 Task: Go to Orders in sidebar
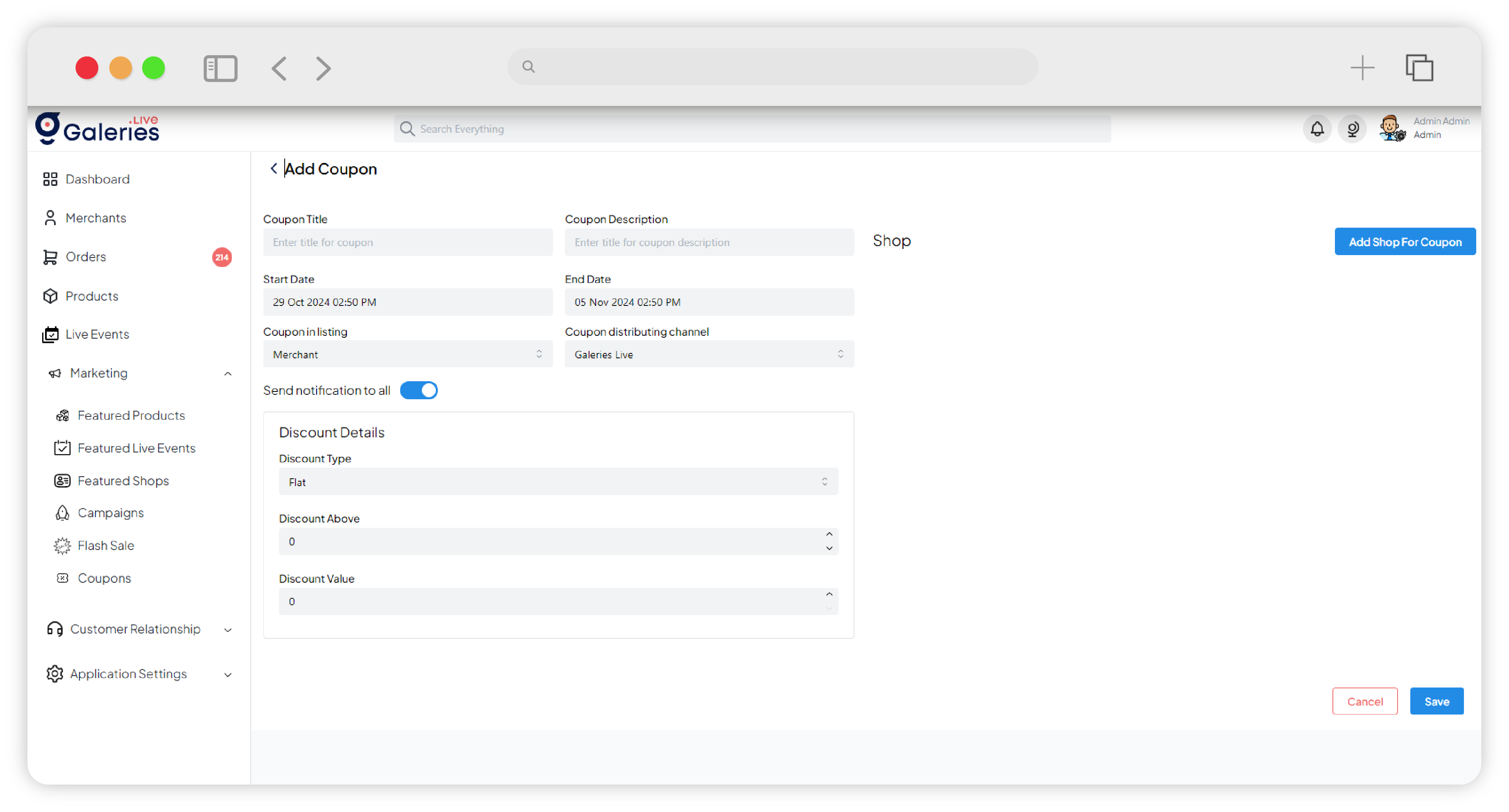tap(86, 257)
